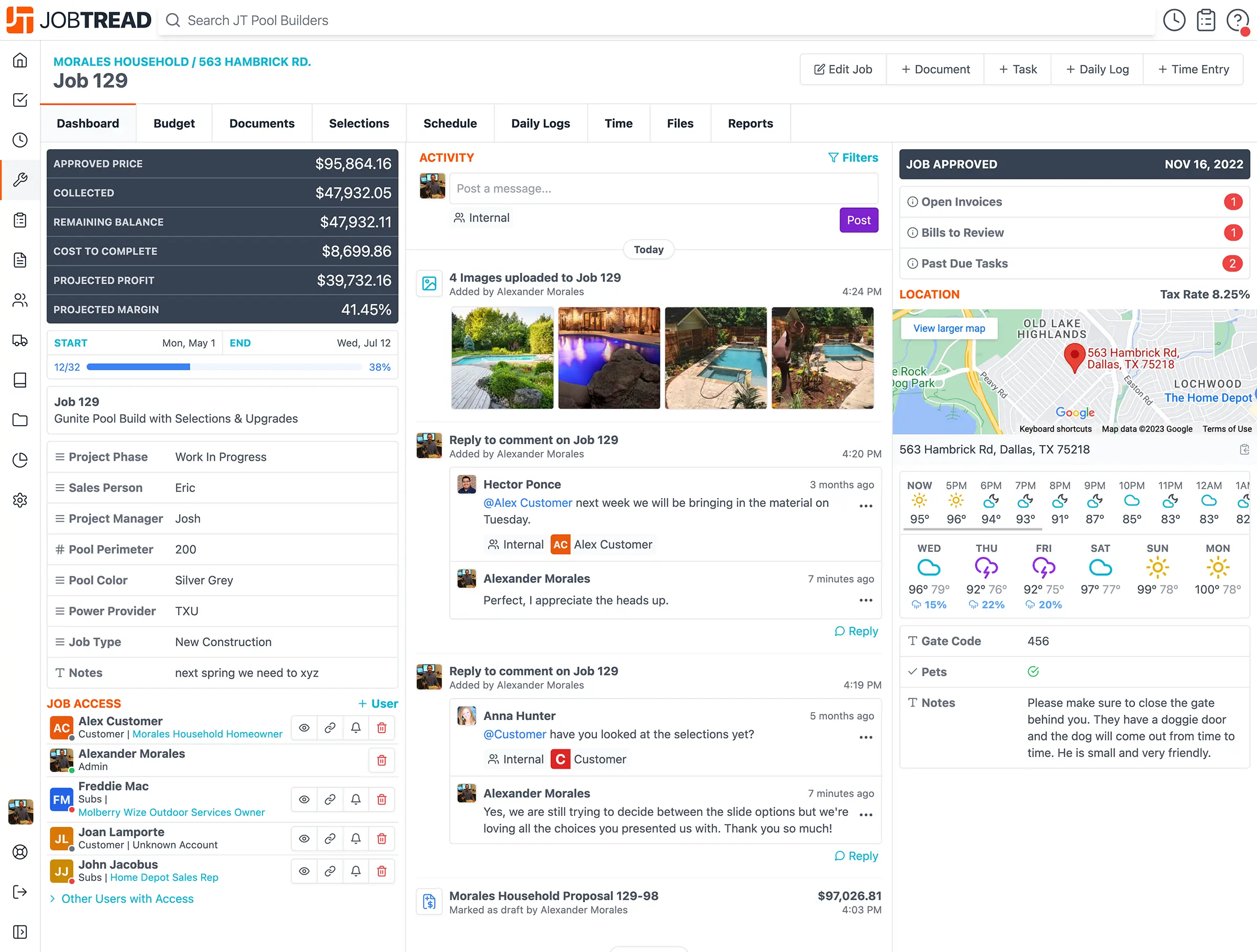
Task: Click link icon for Freddie Mac
Action: 329,799
